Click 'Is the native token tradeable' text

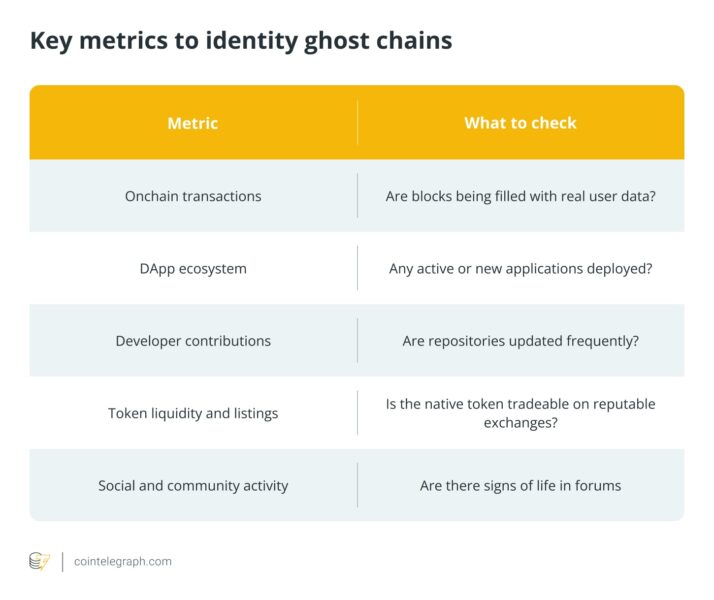pos(520,403)
